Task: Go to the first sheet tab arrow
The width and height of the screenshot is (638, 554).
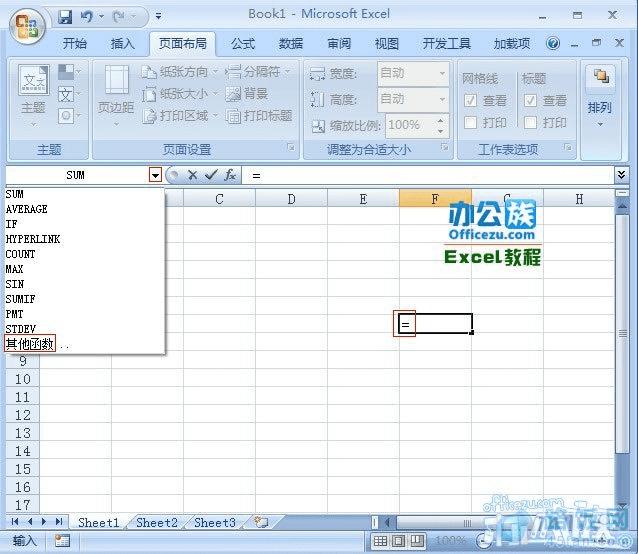Action: (15, 521)
